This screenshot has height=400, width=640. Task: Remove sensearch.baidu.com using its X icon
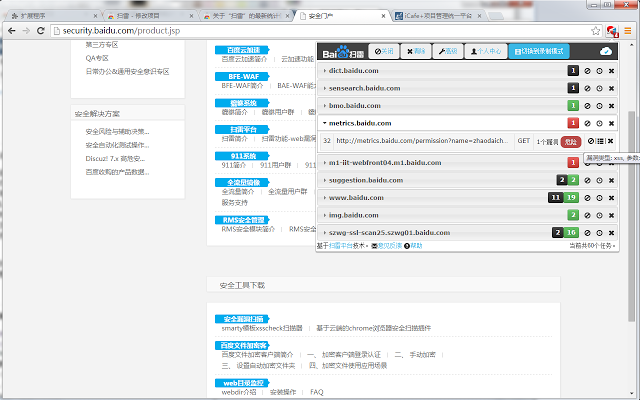click(611, 89)
